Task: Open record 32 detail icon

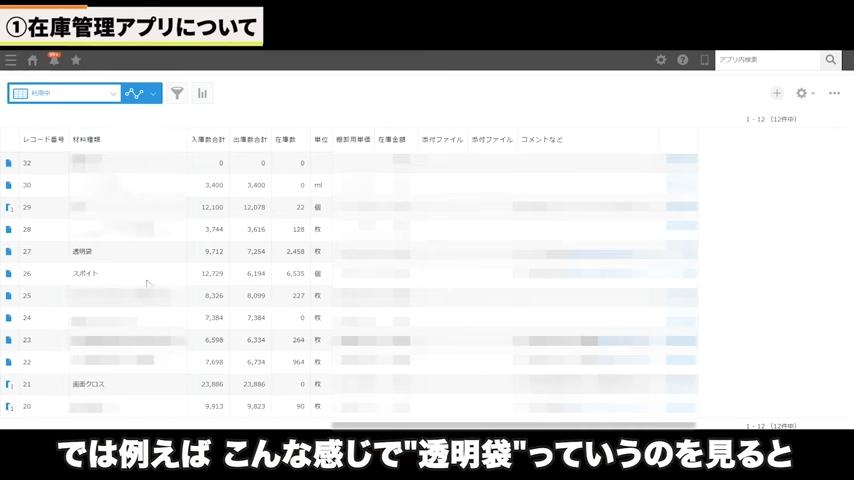Action: [9, 163]
